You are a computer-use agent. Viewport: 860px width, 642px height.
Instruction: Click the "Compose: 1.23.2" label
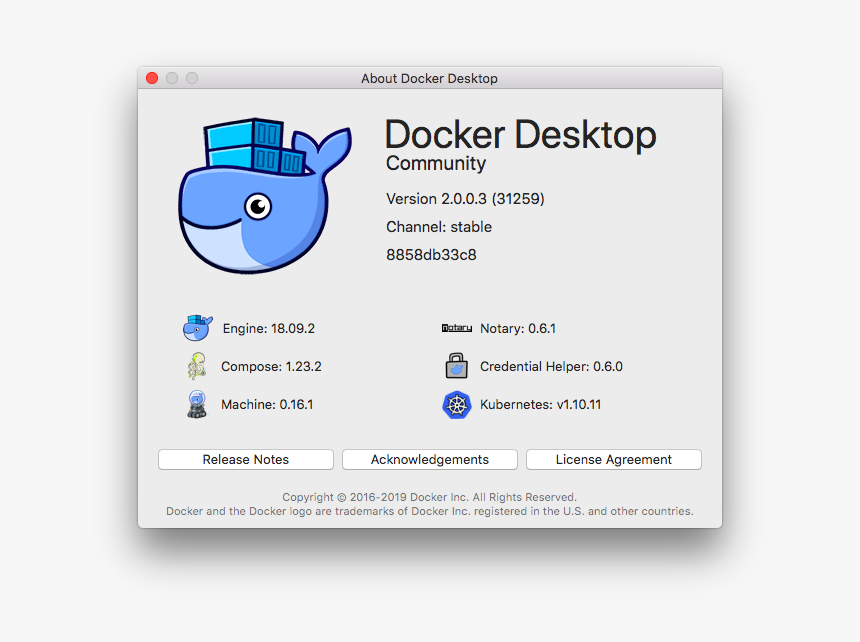(x=271, y=366)
